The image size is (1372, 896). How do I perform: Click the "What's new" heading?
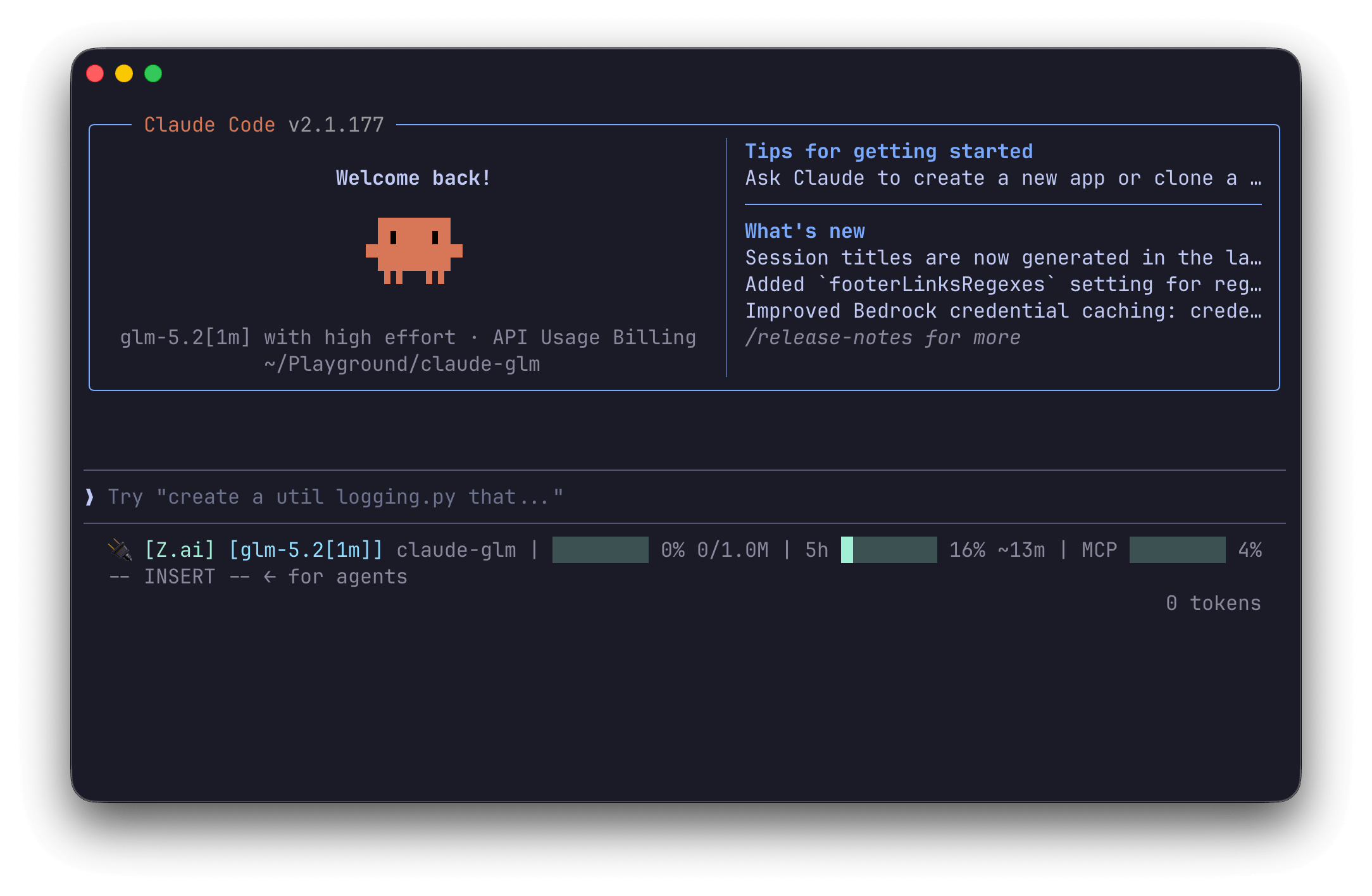pyautogui.click(x=805, y=231)
